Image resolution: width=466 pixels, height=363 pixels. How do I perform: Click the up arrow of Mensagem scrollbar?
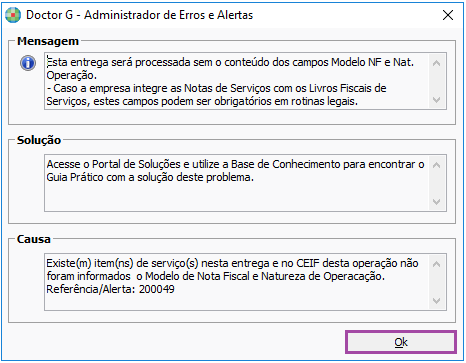(x=436, y=63)
